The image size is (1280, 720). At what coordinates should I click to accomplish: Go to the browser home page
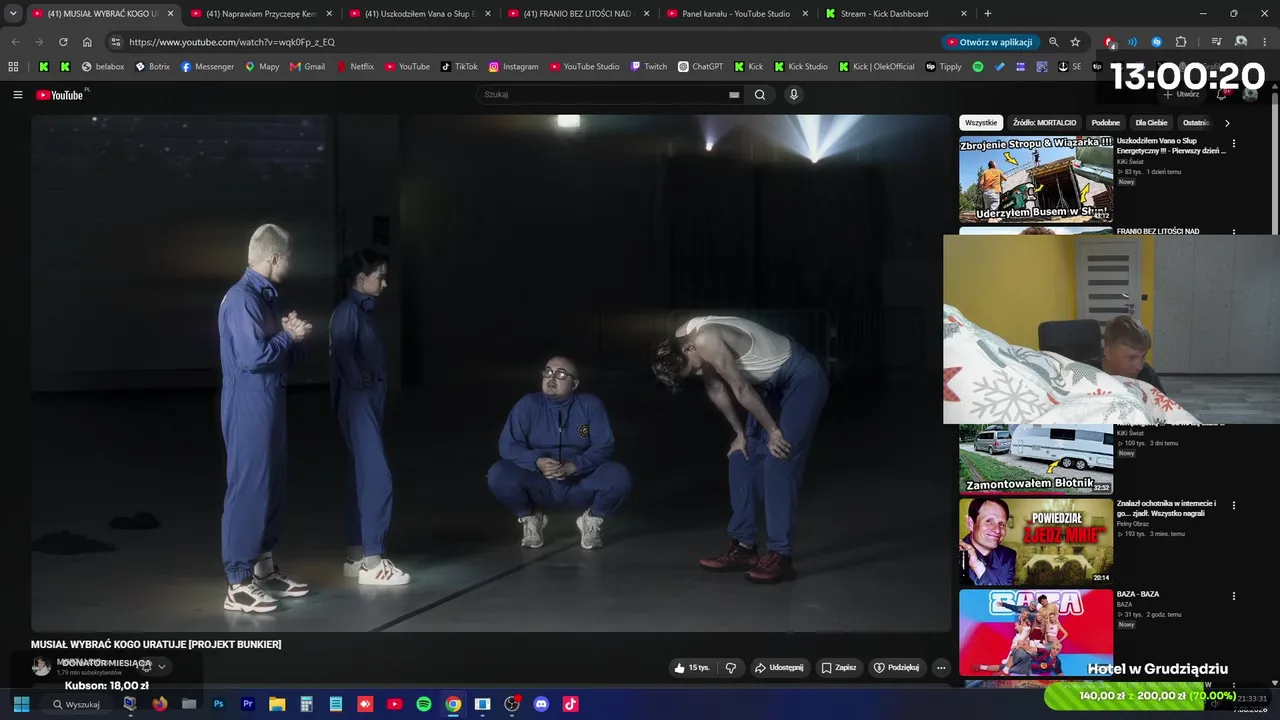(x=87, y=42)
